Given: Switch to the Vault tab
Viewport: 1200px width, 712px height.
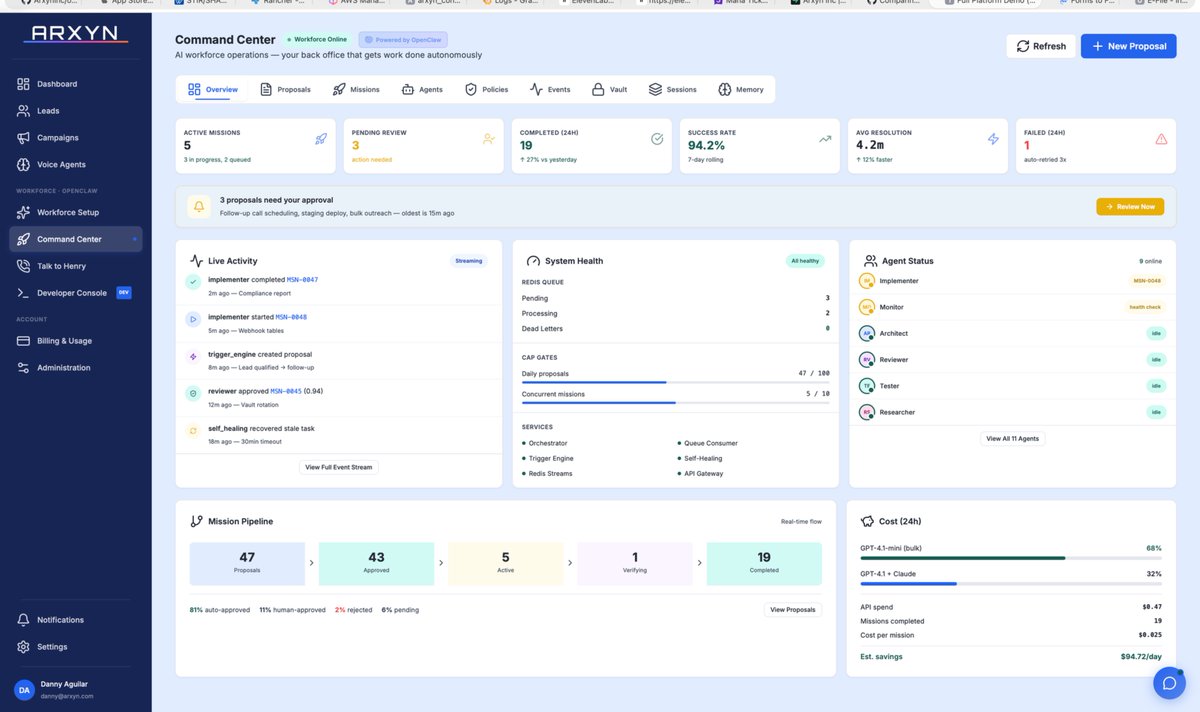Looking at the screenshot, I should pyautogui.click(x=609, y=89).
